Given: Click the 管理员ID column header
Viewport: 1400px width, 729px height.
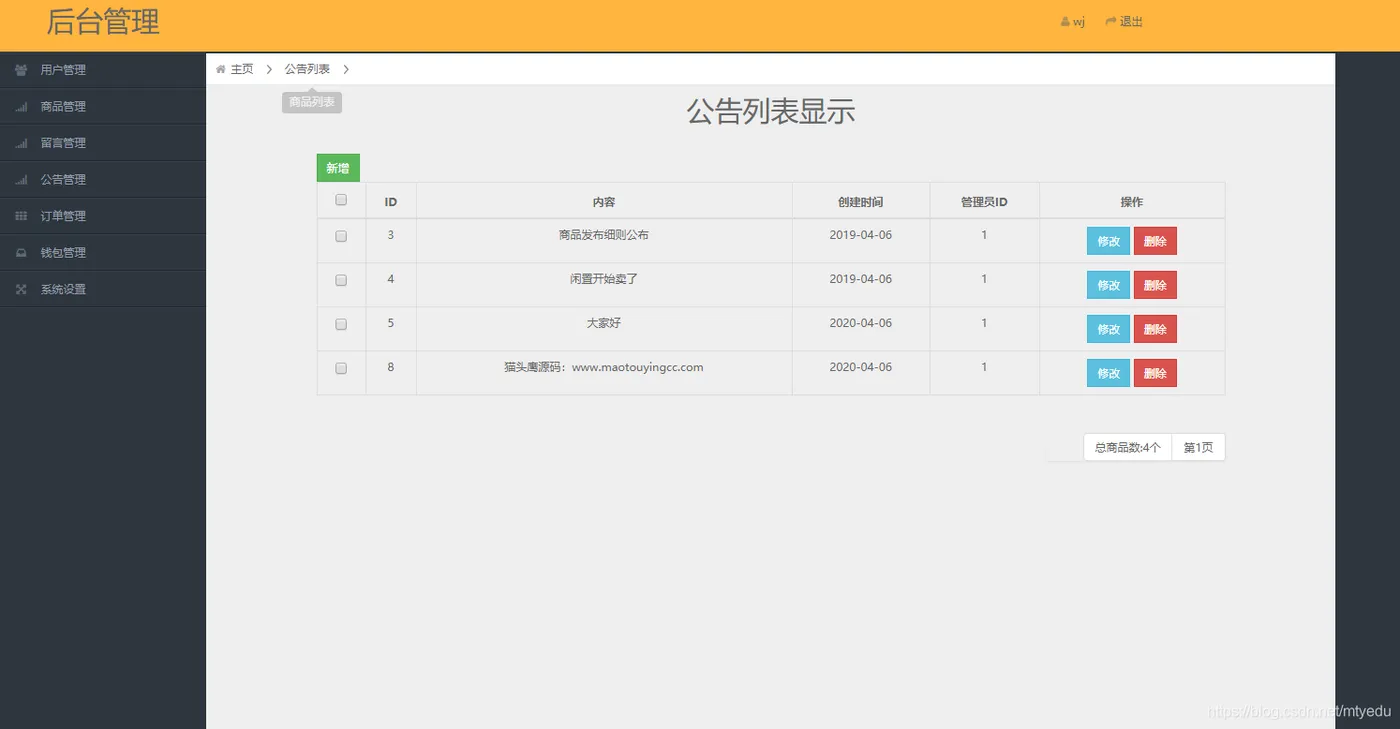Looking at the screenshot, I should (984, 202).
